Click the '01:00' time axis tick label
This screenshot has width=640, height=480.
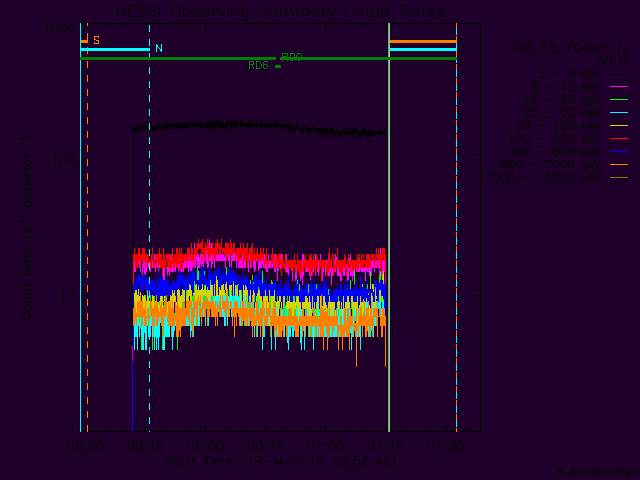325,445
